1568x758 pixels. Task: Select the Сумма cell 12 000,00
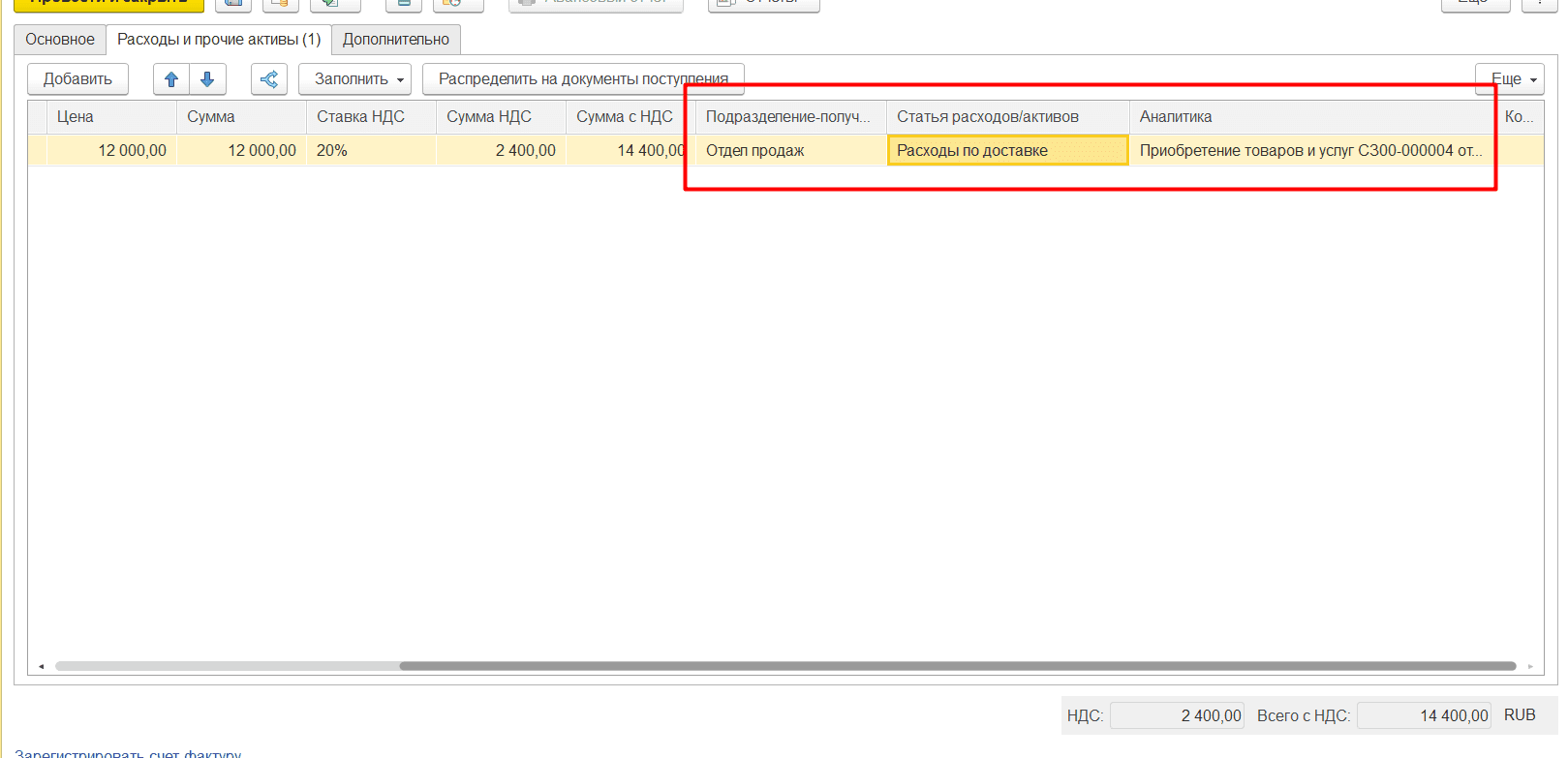[x=241, y=150]
